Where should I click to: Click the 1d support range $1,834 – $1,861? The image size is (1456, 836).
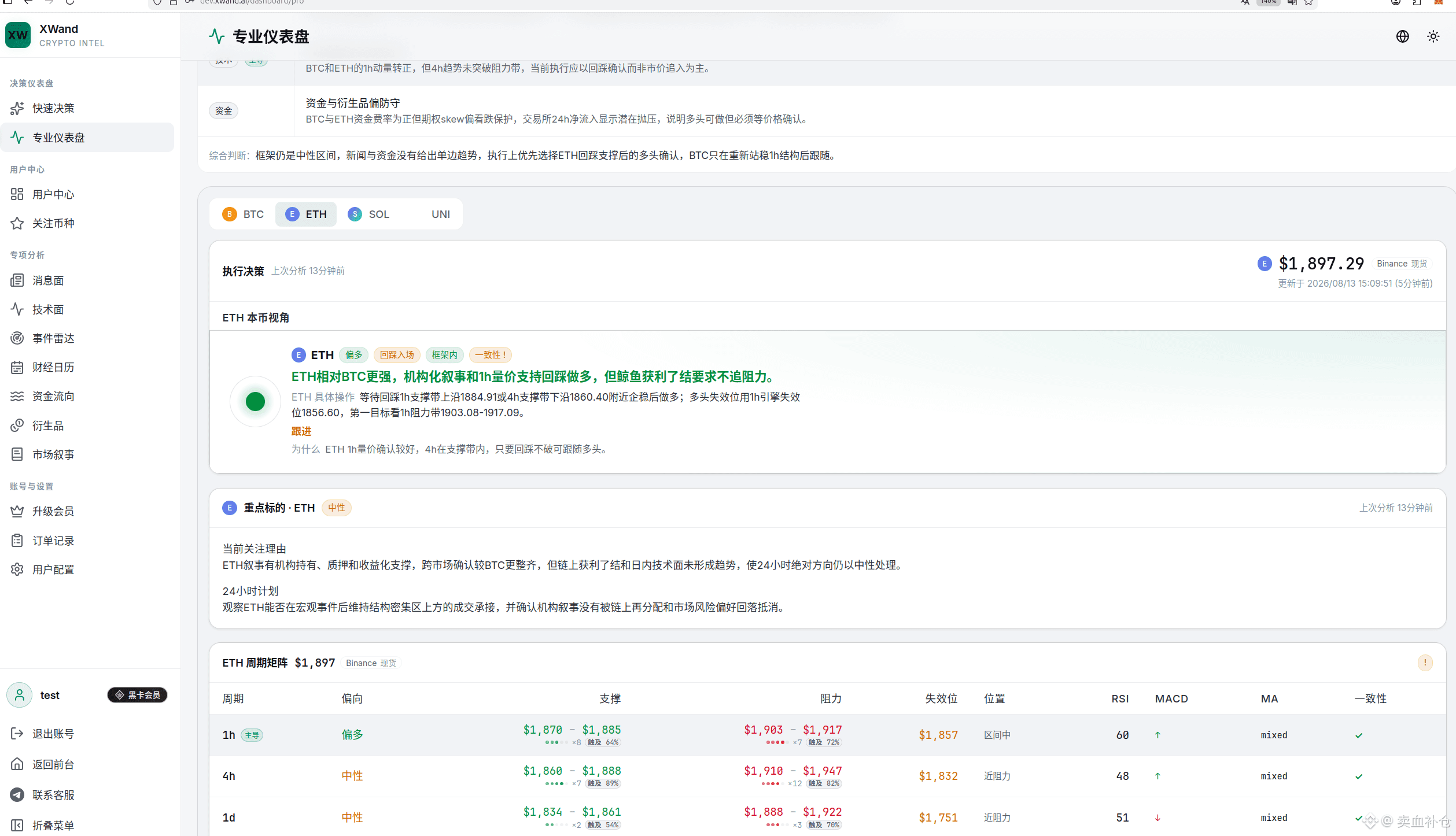click(572, 812)
